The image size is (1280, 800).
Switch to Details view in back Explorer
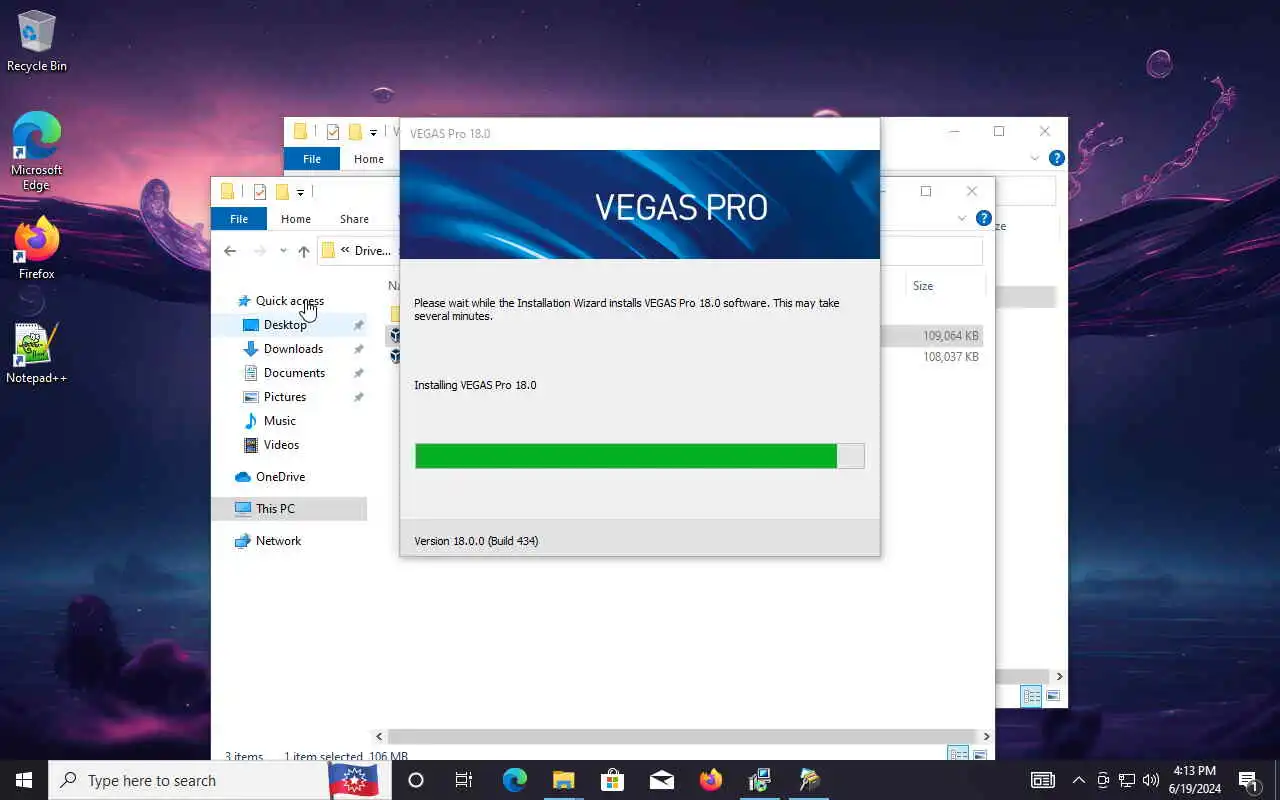1031,696
